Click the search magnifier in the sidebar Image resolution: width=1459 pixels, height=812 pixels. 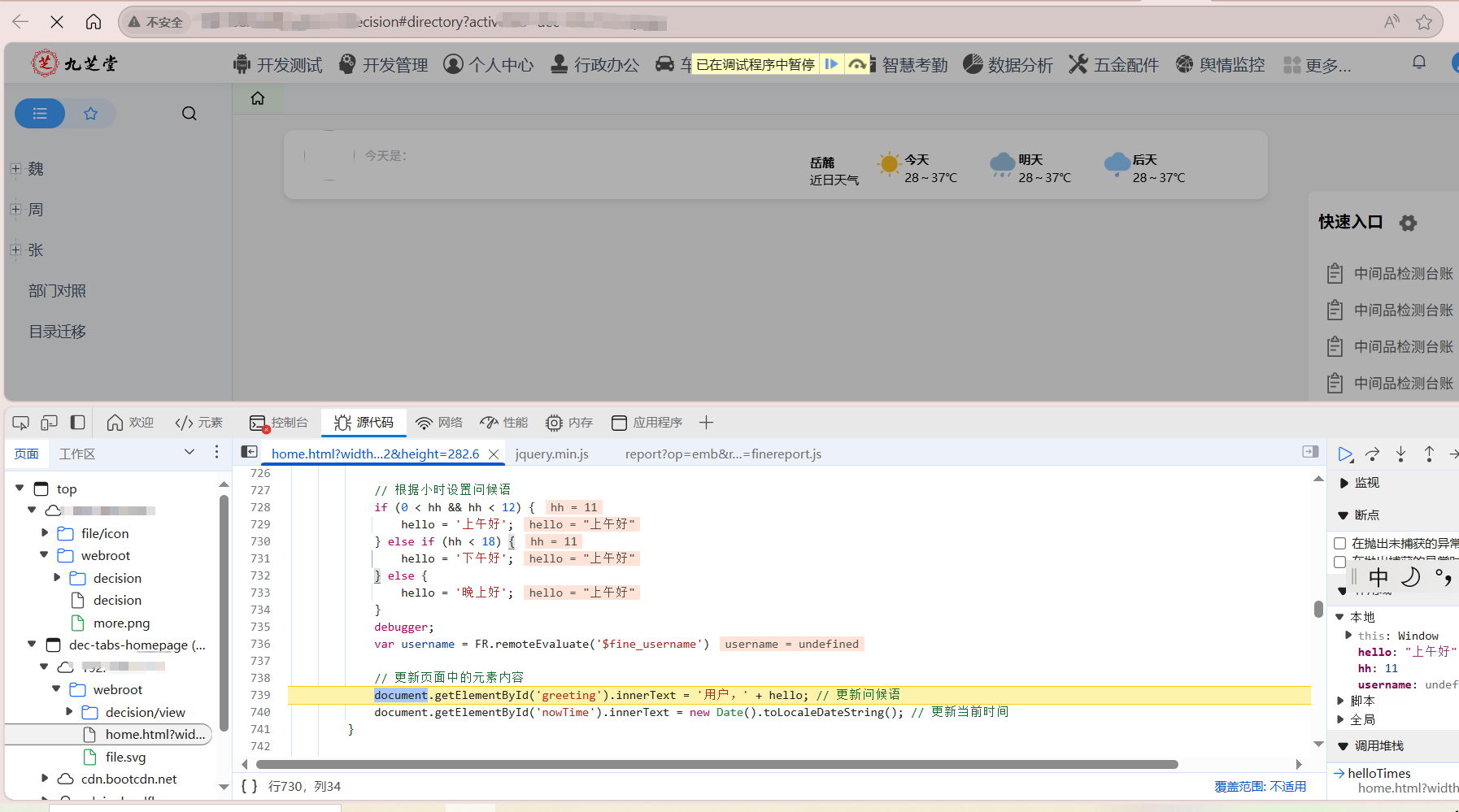click(x=189, y=113)
